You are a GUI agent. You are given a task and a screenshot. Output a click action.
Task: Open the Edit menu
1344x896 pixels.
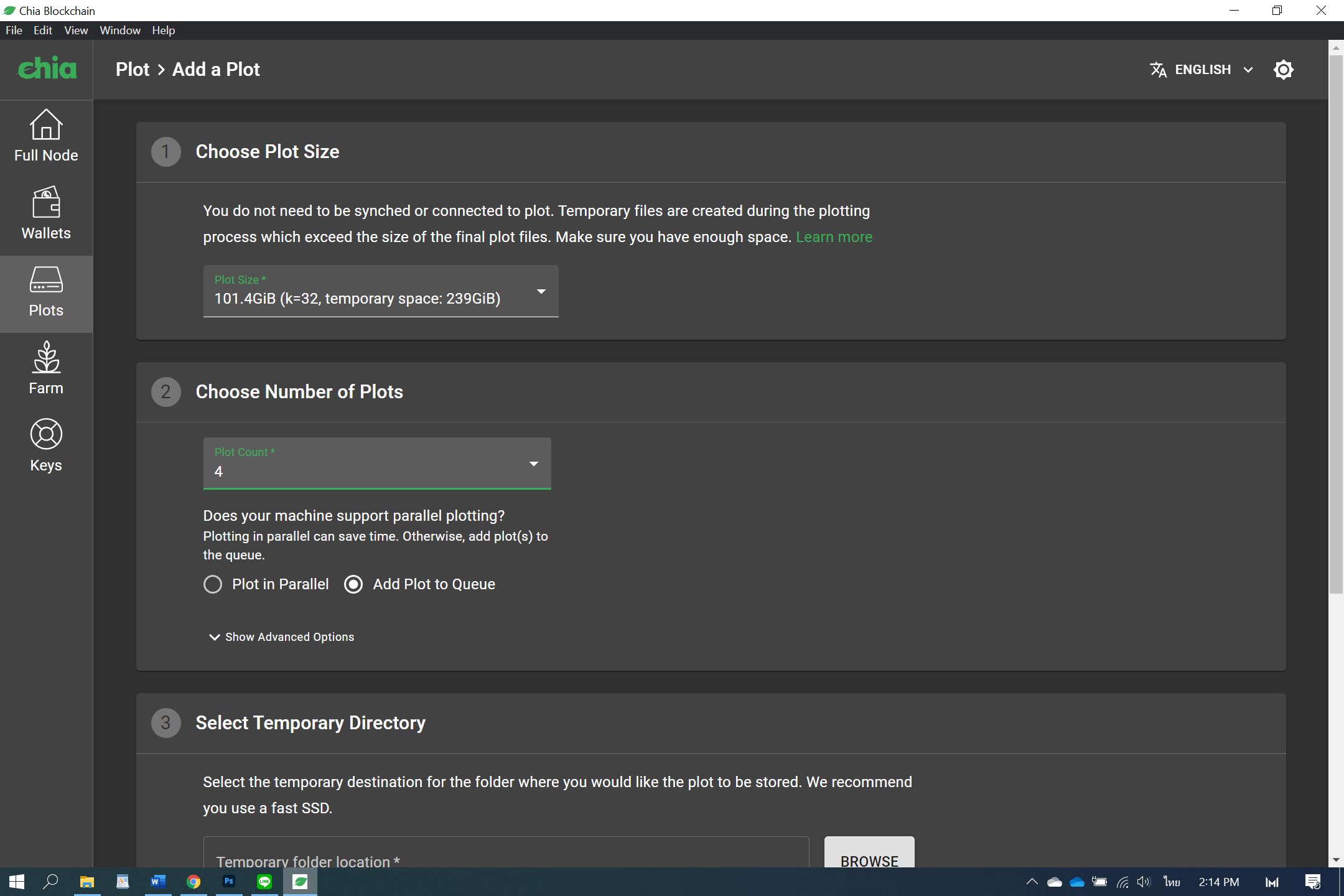42,30
